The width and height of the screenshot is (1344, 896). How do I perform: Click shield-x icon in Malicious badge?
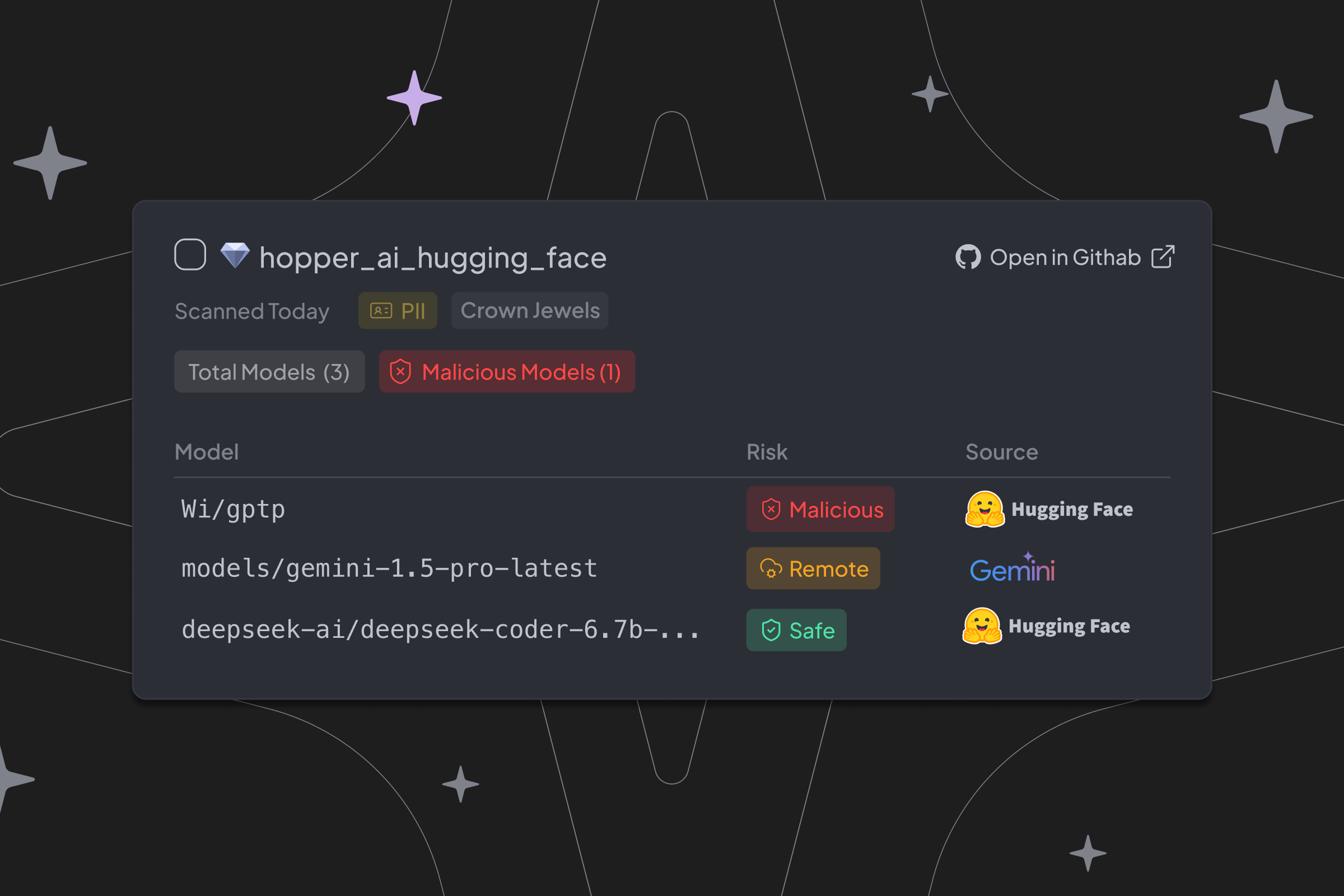point(771,508)
